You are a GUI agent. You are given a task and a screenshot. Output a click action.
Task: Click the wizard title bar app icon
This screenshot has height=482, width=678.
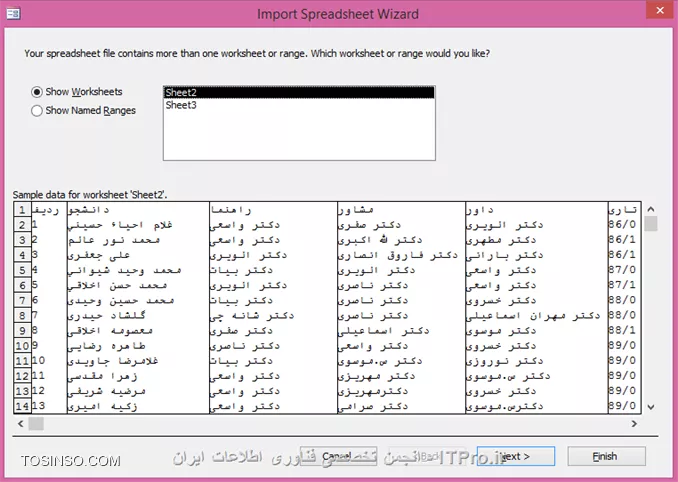pos(13,13)
